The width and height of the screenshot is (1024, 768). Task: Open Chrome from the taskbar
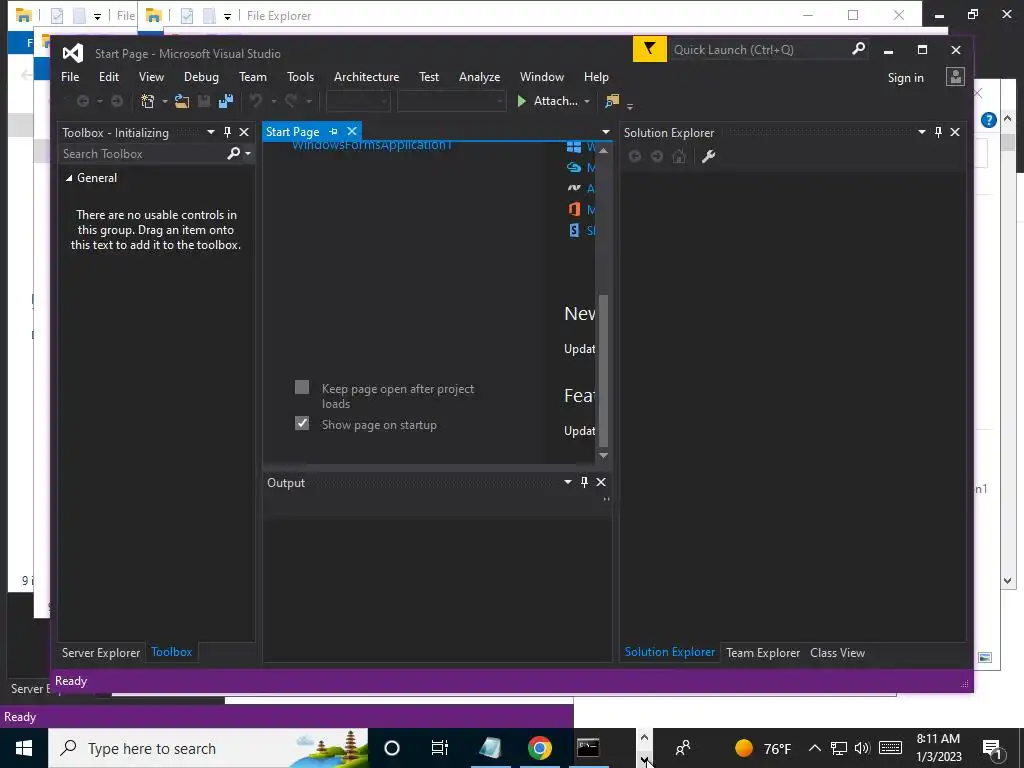pos(539,748)
